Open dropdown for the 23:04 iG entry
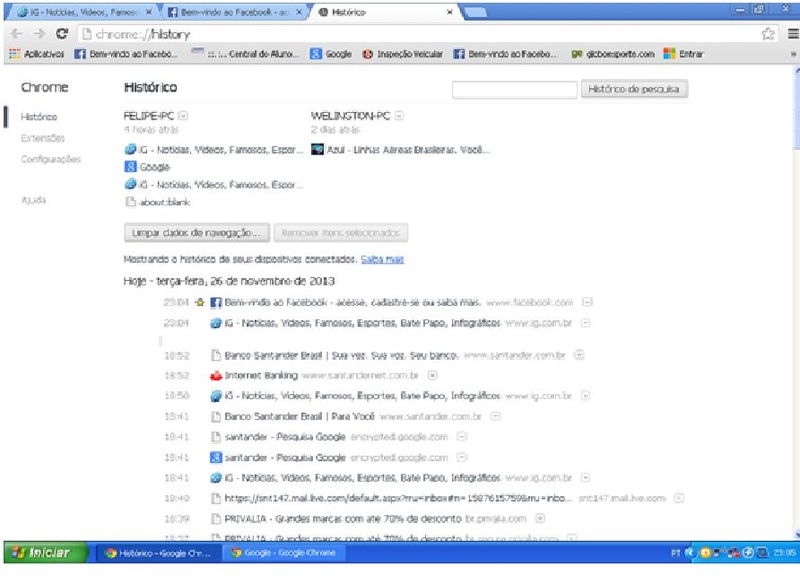This screenshot has height=576, width=800. [x=586, y=323]
